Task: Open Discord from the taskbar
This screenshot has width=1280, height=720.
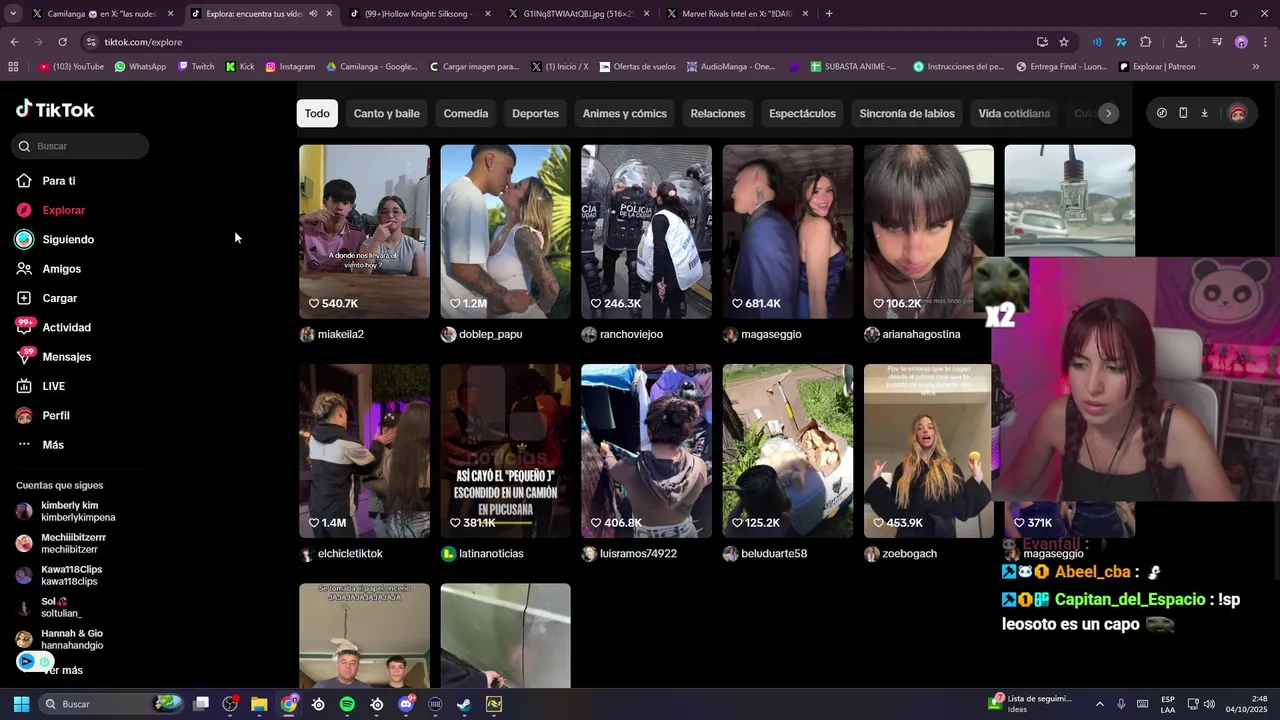Action: pos(406,704)
